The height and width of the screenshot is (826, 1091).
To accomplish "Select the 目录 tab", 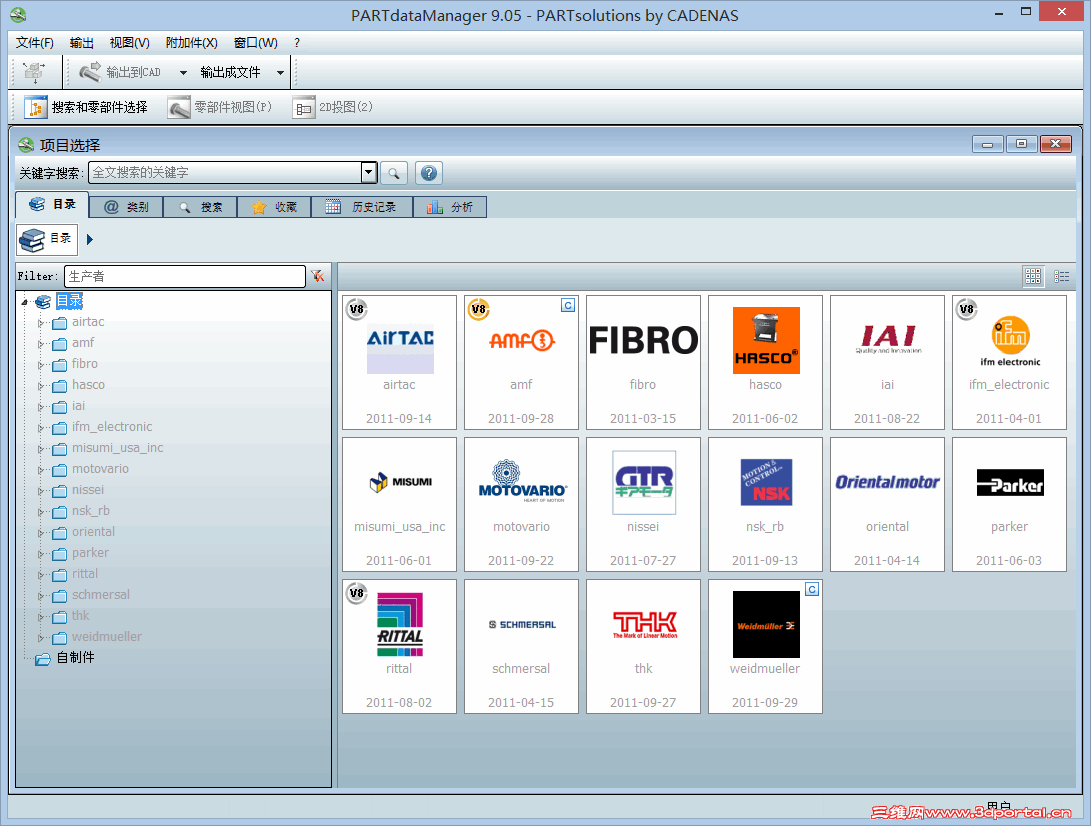I will click(52, 205).
